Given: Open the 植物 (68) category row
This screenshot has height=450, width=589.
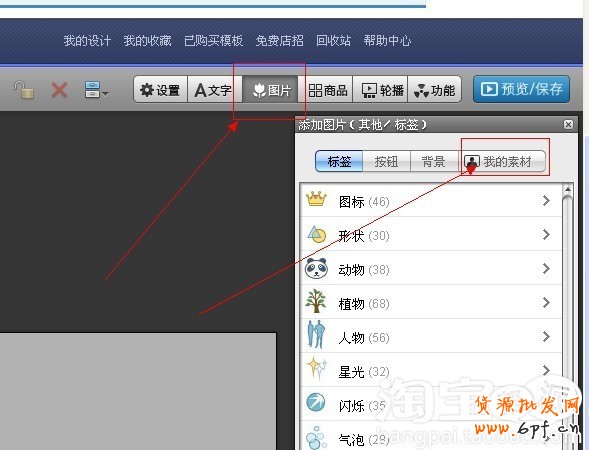Looking at the screenshot, I should pyautogui.click(x=431, y=302).
